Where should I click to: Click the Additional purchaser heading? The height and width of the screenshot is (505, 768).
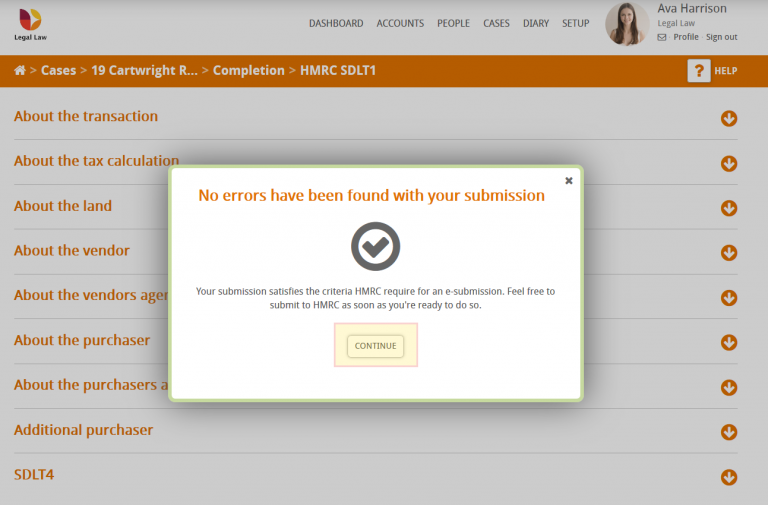(x=83, y=430)
